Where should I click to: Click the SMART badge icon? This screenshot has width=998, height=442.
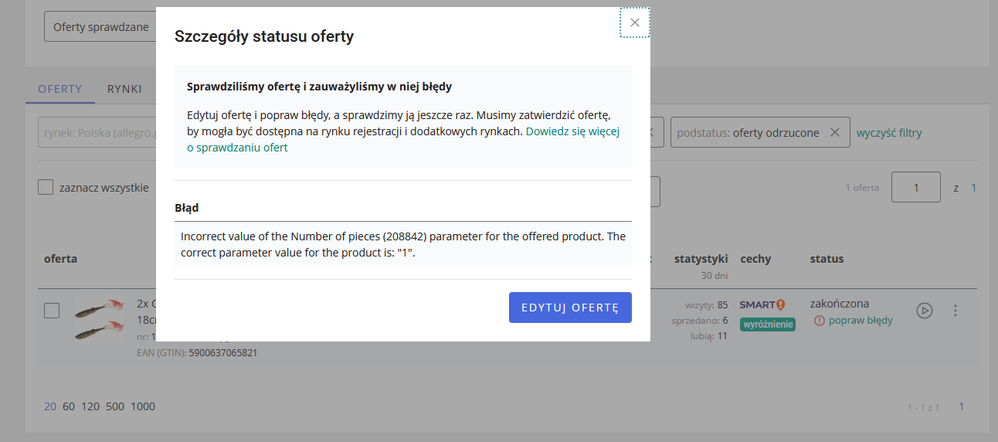point(763,304)
